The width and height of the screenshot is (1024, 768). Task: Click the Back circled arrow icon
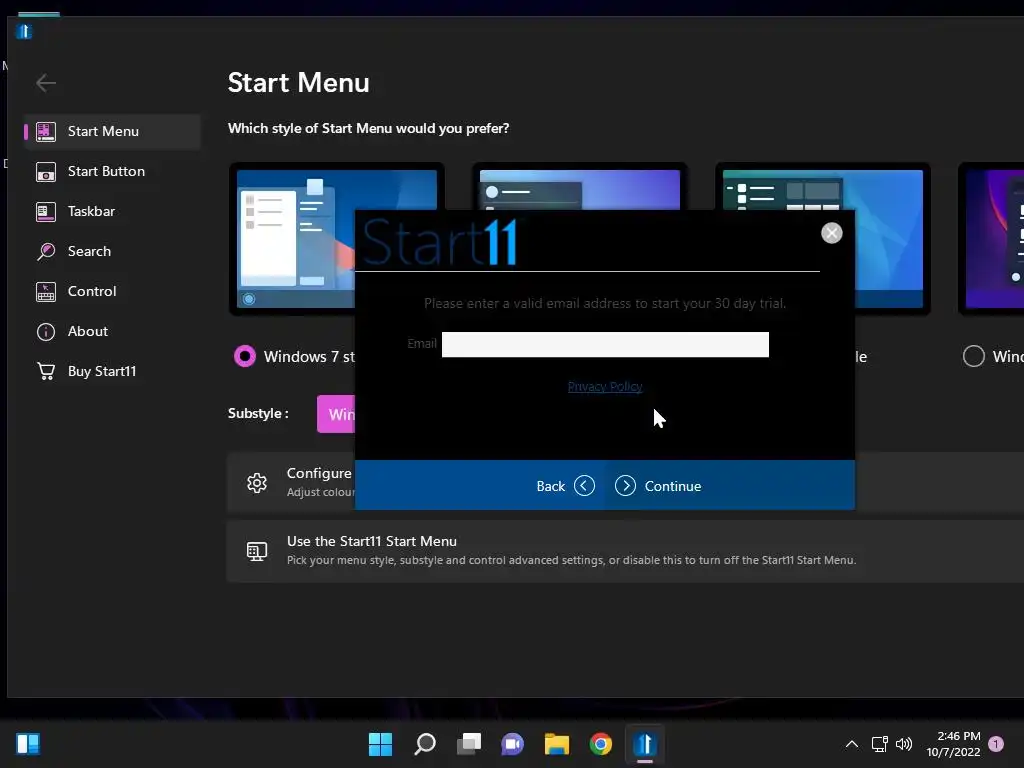coord(584,486)
